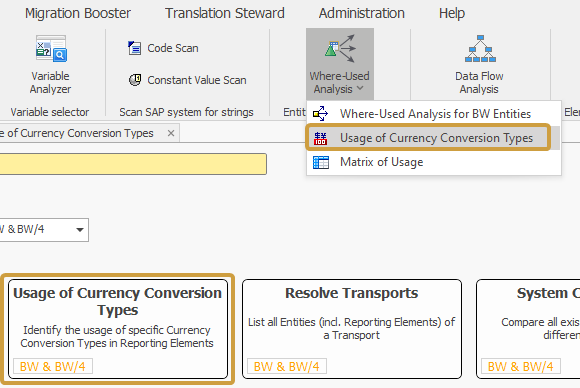Click the Variable selector group caption

pos(50,112)
